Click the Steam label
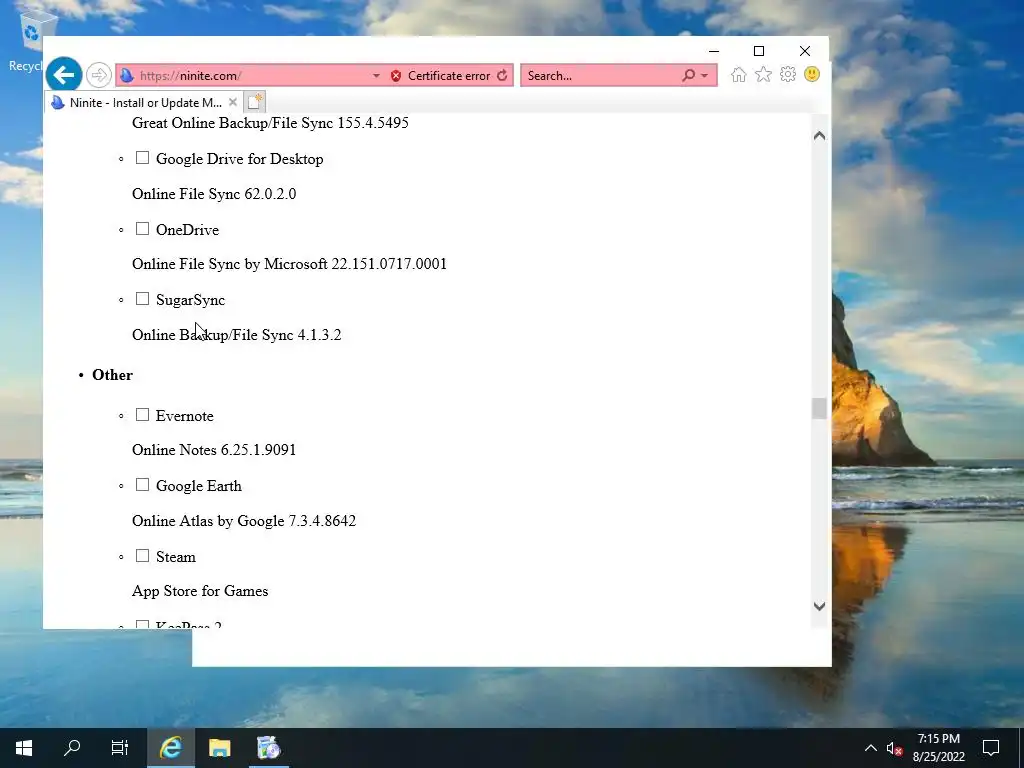The image size is (1024, 768). 176,557
